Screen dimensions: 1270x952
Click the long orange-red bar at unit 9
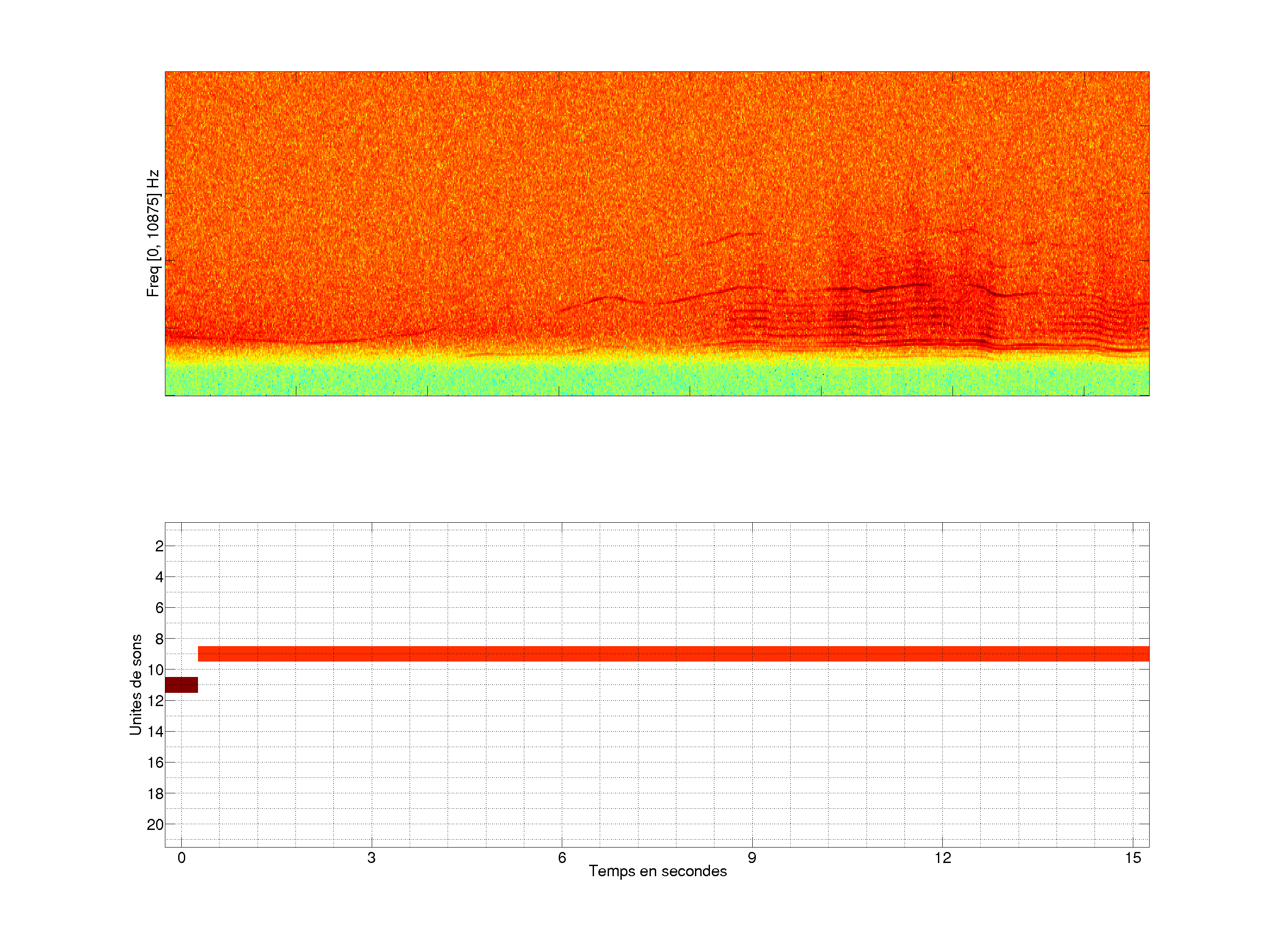(x=673, y=654)
